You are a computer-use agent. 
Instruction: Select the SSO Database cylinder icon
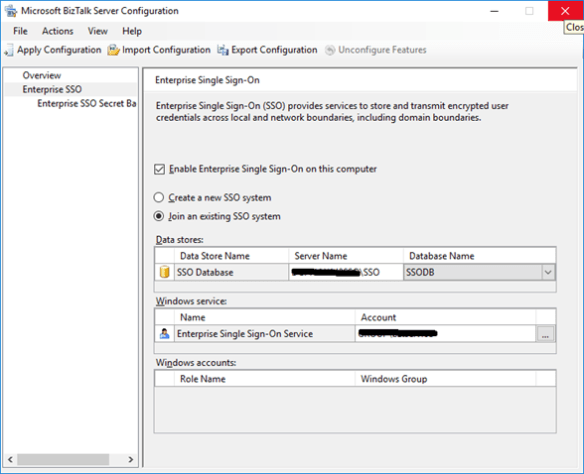point(164,272)
